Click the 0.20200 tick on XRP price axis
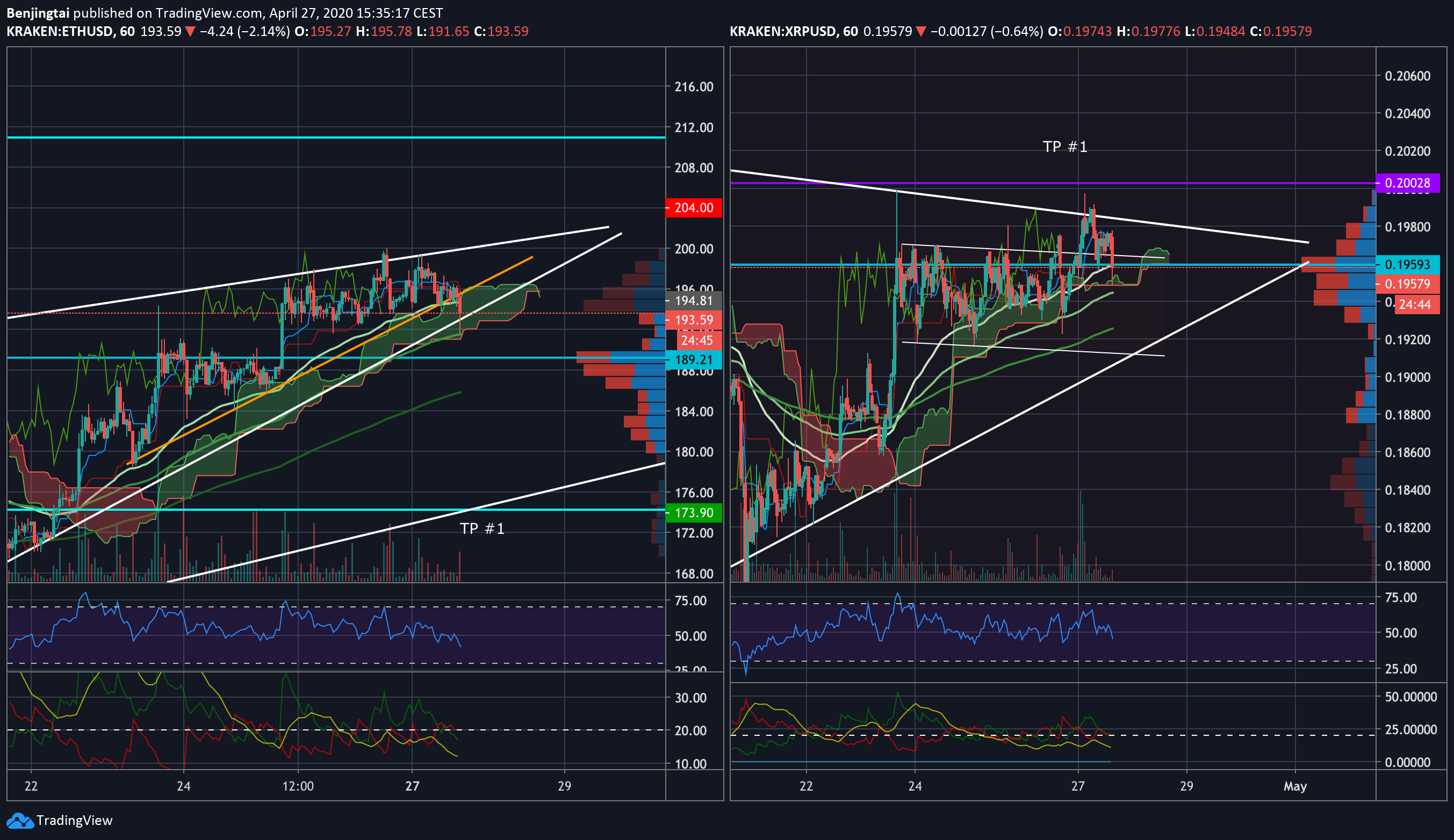1454x840 pixels. (x=1407, y=150)
